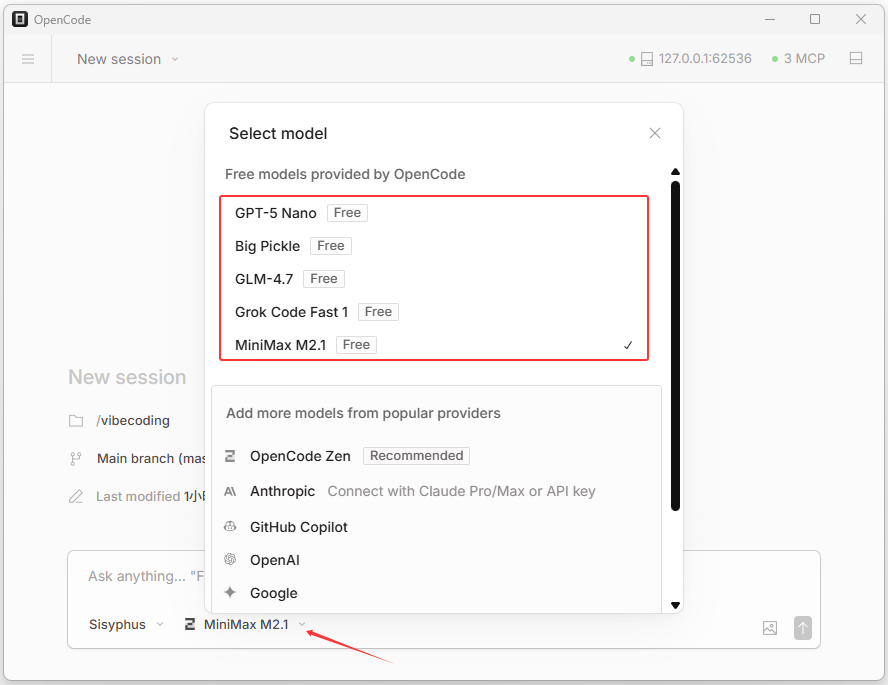Open the 3 MCP status indicator
Image resolution: width=888 pixels, height=685 pixels.
click(799, 59)
